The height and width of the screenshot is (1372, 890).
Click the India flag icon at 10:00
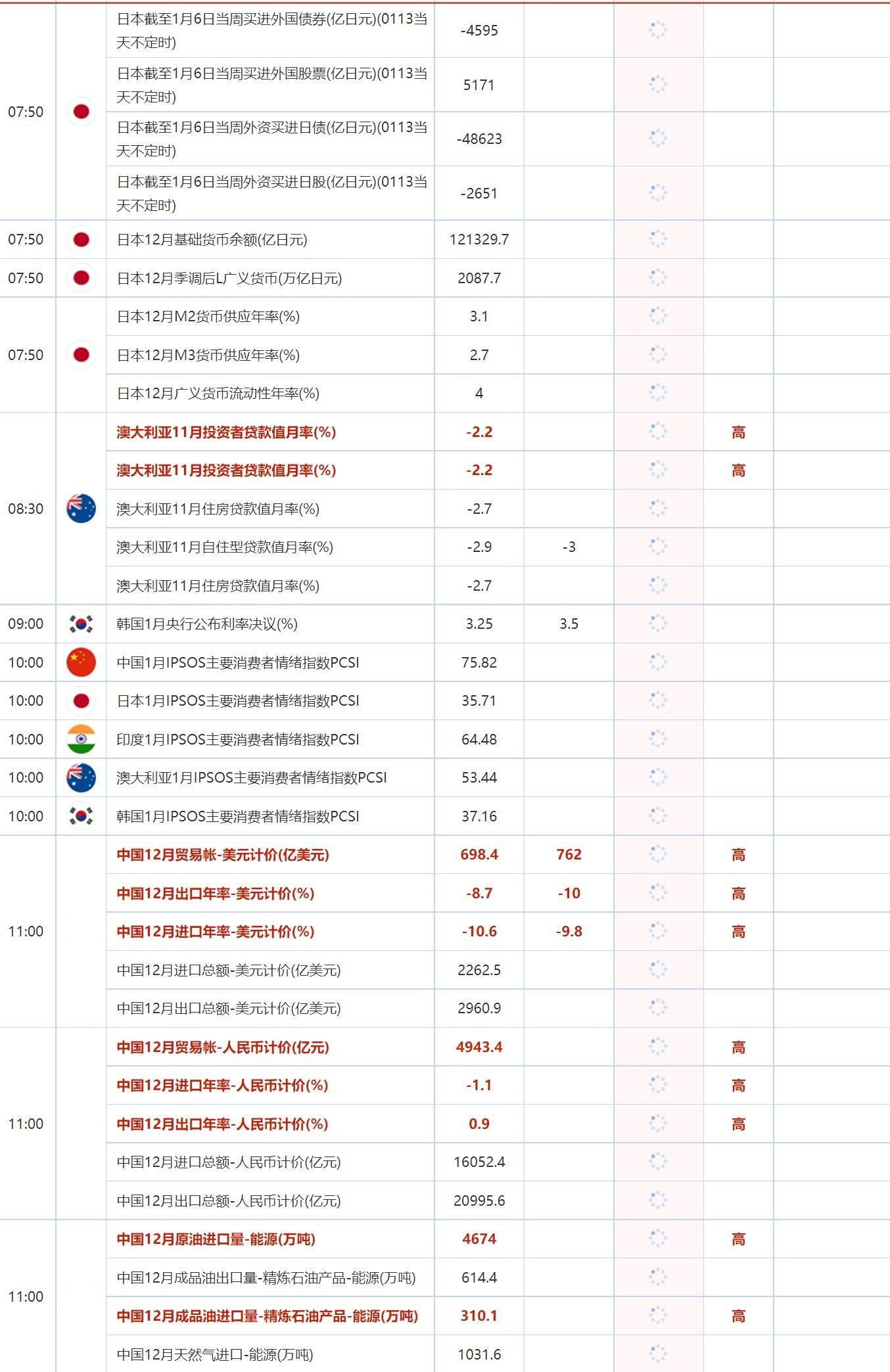pyautogui.click(x=81, y=739)
